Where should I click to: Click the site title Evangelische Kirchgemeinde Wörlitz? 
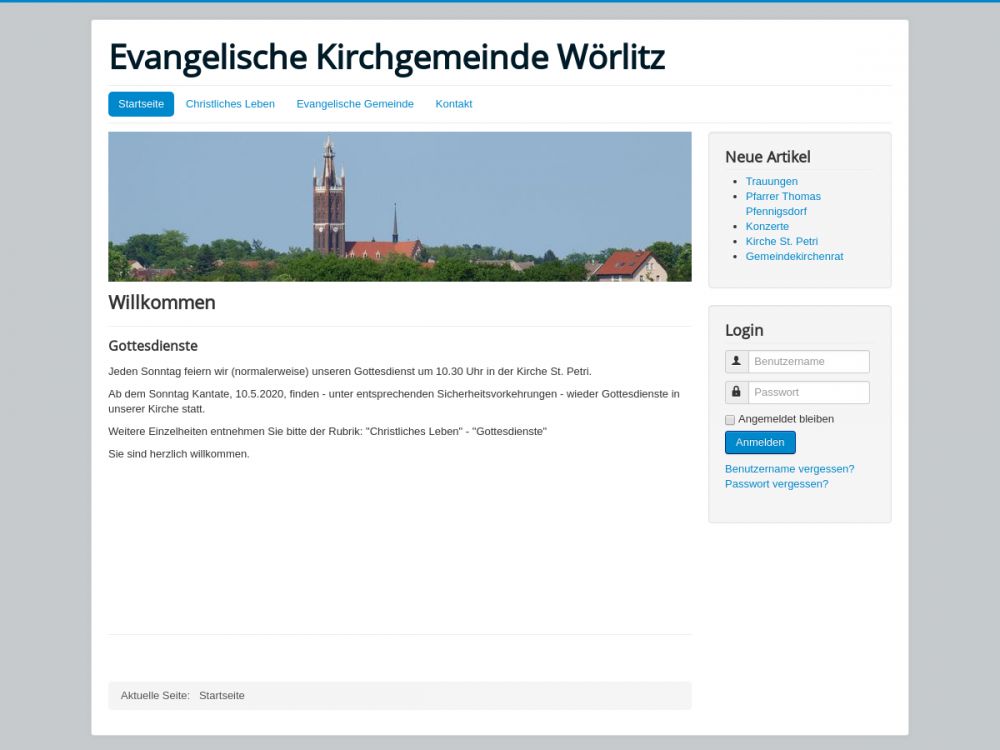pos(386,57)
